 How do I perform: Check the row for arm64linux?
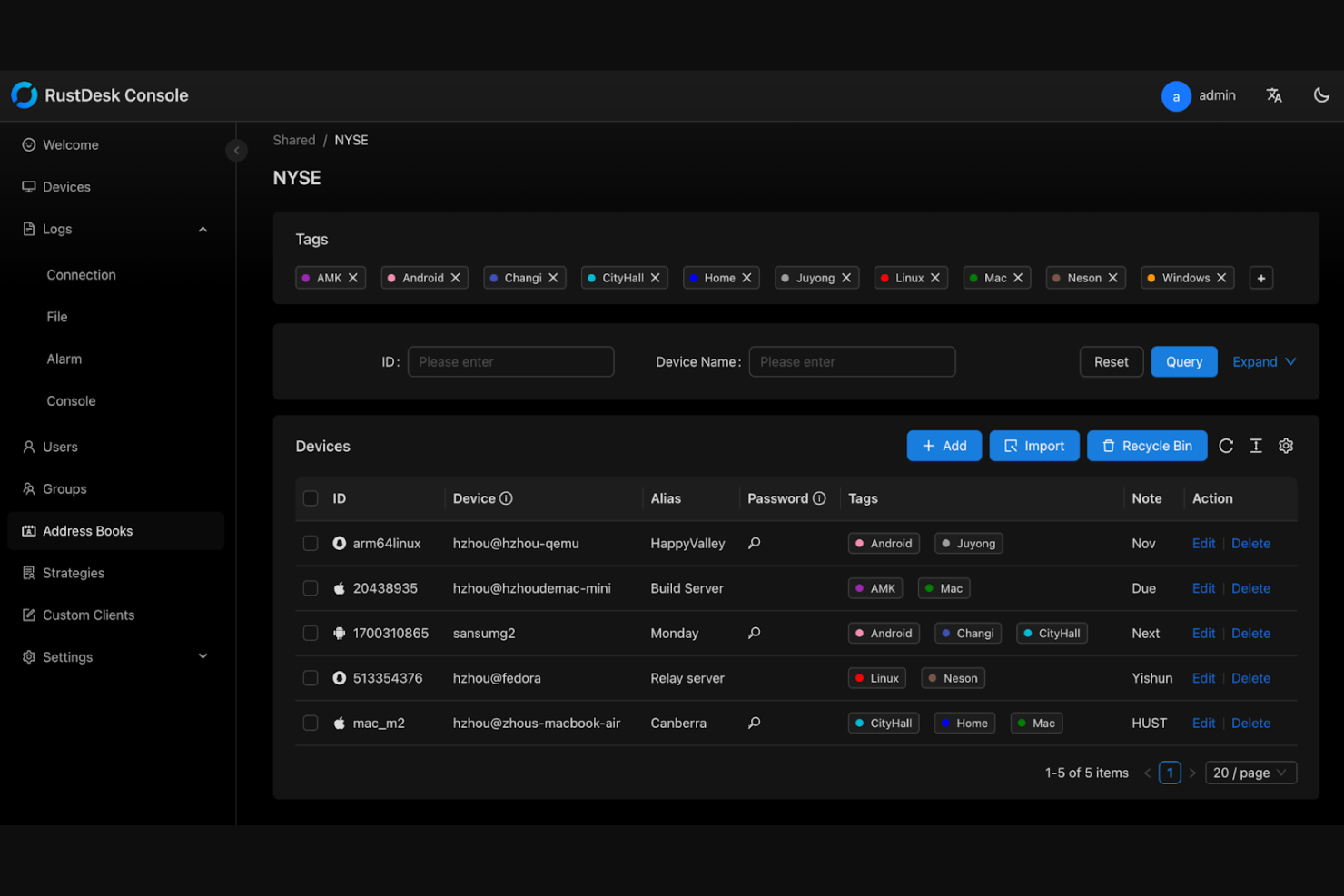[x=311, y=543]
